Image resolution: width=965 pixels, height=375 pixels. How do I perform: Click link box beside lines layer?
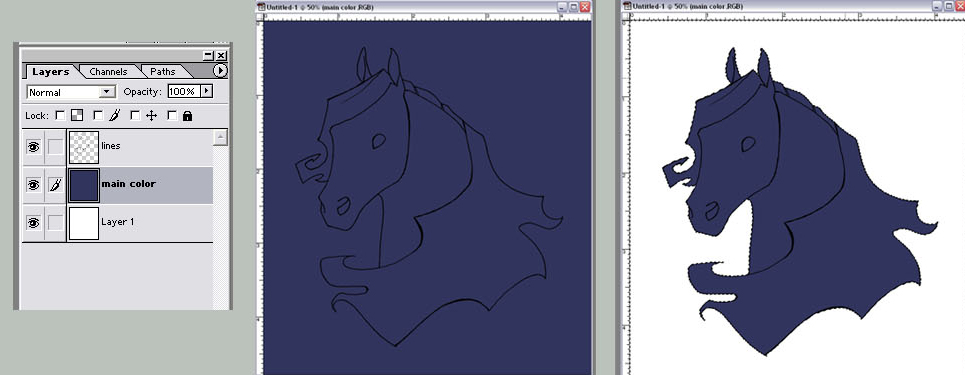[x=55, y=147]
